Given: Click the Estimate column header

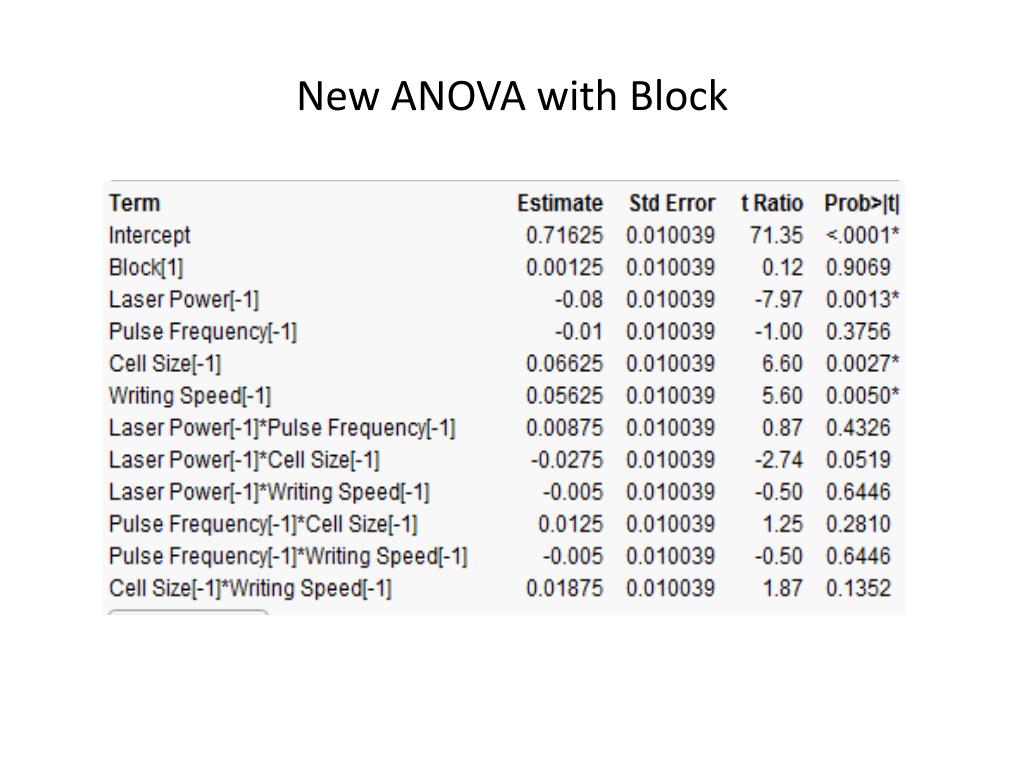Looking at the screenshot, I should (560, 203).
